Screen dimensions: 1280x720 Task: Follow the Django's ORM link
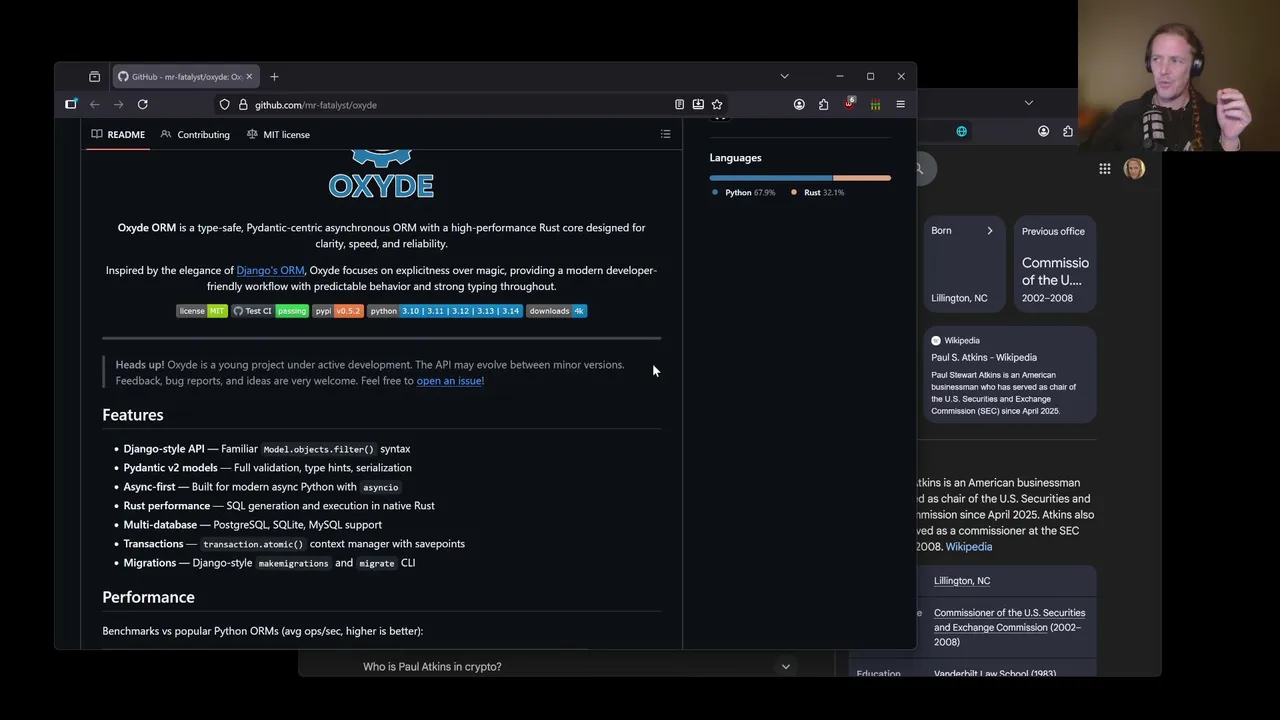tap(270, 270)
